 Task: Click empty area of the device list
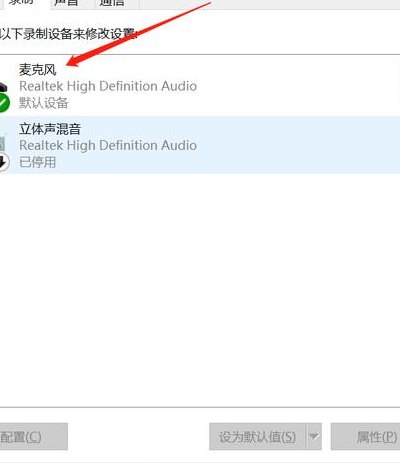pyautogui.click(x=200, y=287)
